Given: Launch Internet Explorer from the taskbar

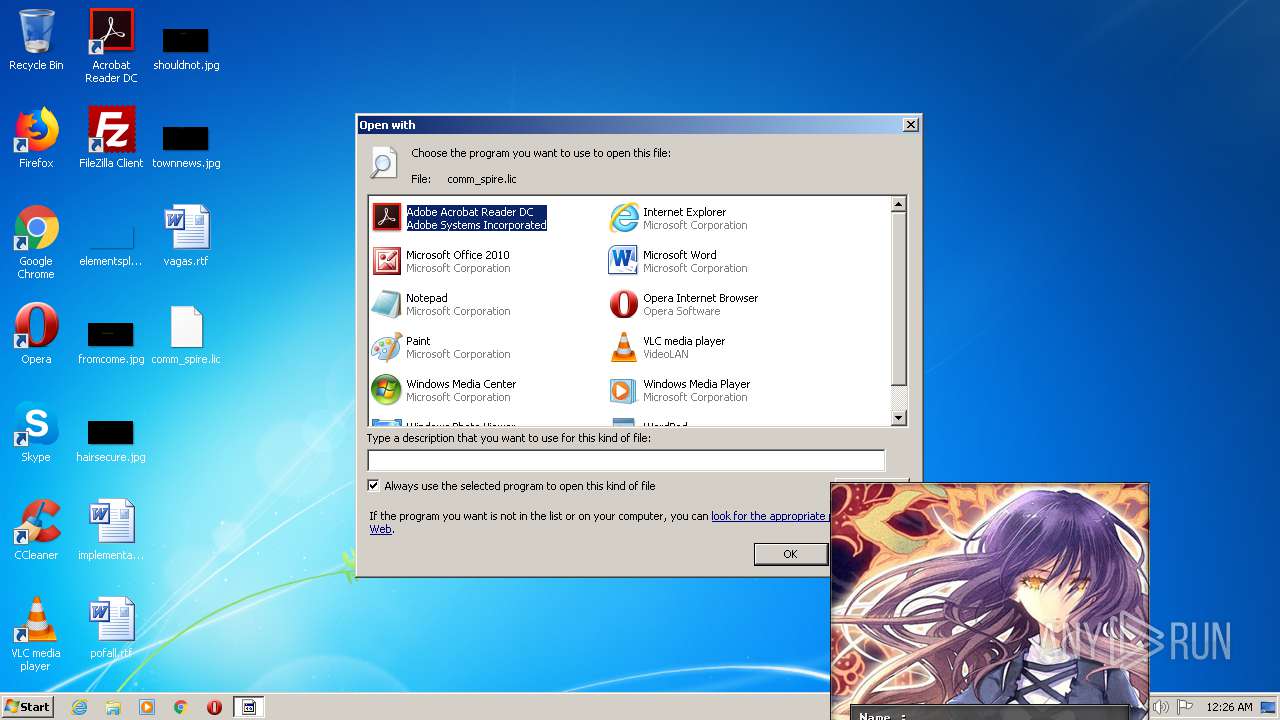Looking at the screenshot, I should click(x=79, y=707).
